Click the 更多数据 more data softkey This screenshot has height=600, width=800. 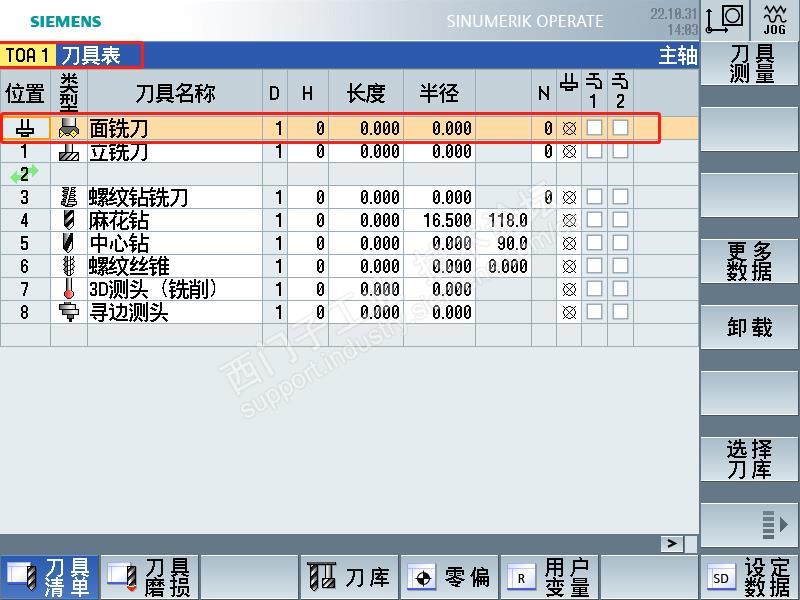coord(750,261)
